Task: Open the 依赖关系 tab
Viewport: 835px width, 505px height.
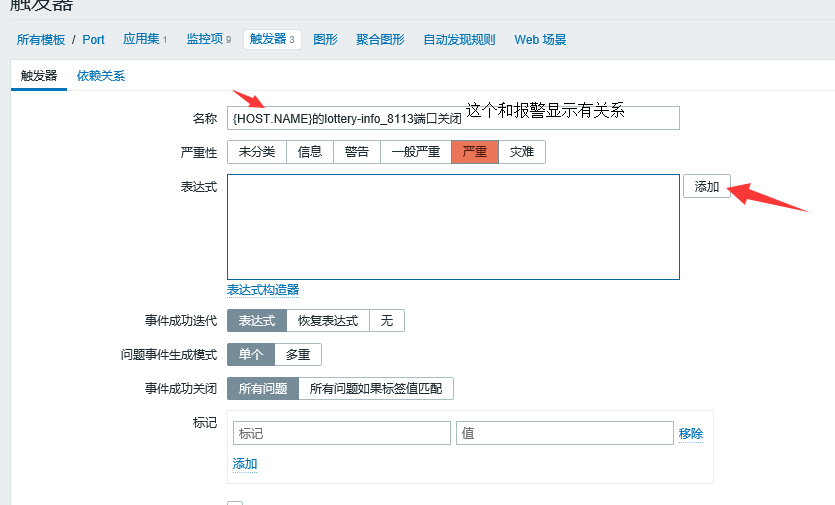Action: tap(101, 76)
